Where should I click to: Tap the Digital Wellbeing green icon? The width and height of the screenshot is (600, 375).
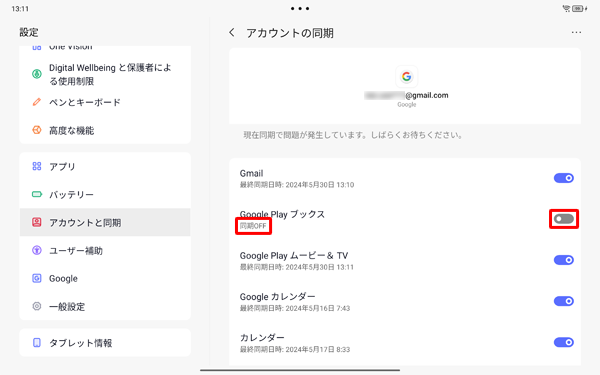37,74
